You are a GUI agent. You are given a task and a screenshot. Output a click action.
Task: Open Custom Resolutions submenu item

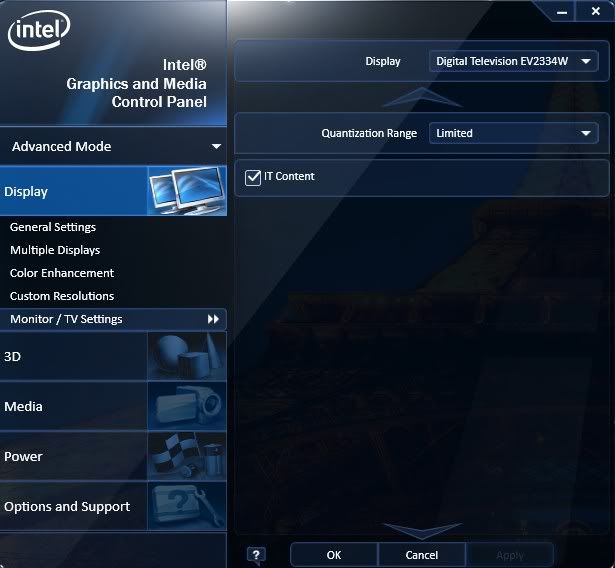pyautogui.click(x=62, y=296)
